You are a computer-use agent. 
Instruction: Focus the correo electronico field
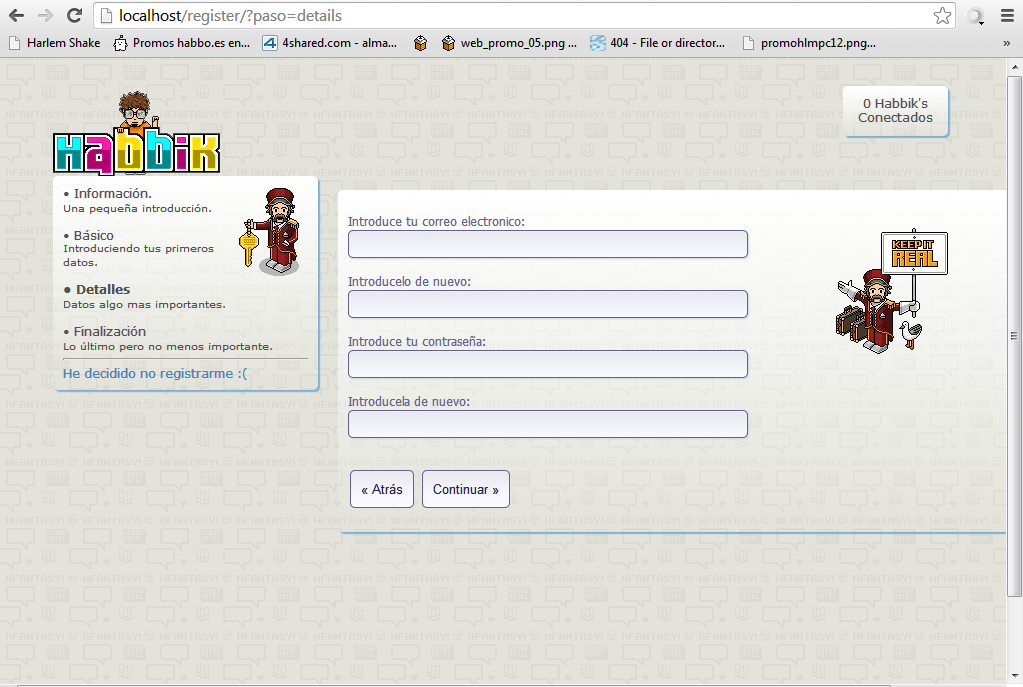(x=547, y=244)
